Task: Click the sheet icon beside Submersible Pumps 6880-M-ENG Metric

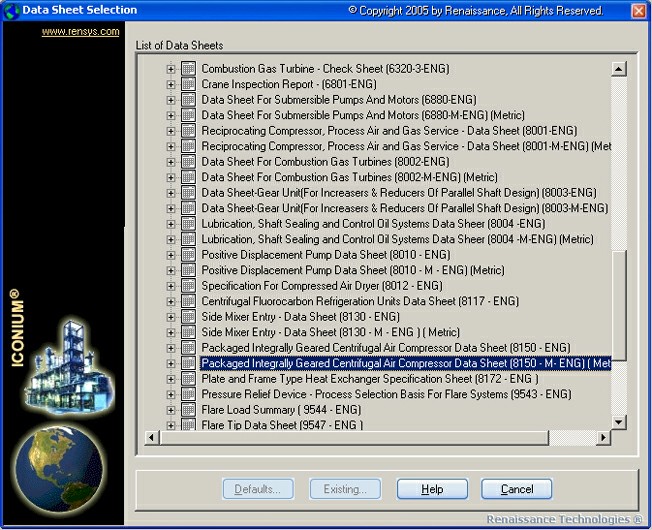Action: click(x=188, y=115)
